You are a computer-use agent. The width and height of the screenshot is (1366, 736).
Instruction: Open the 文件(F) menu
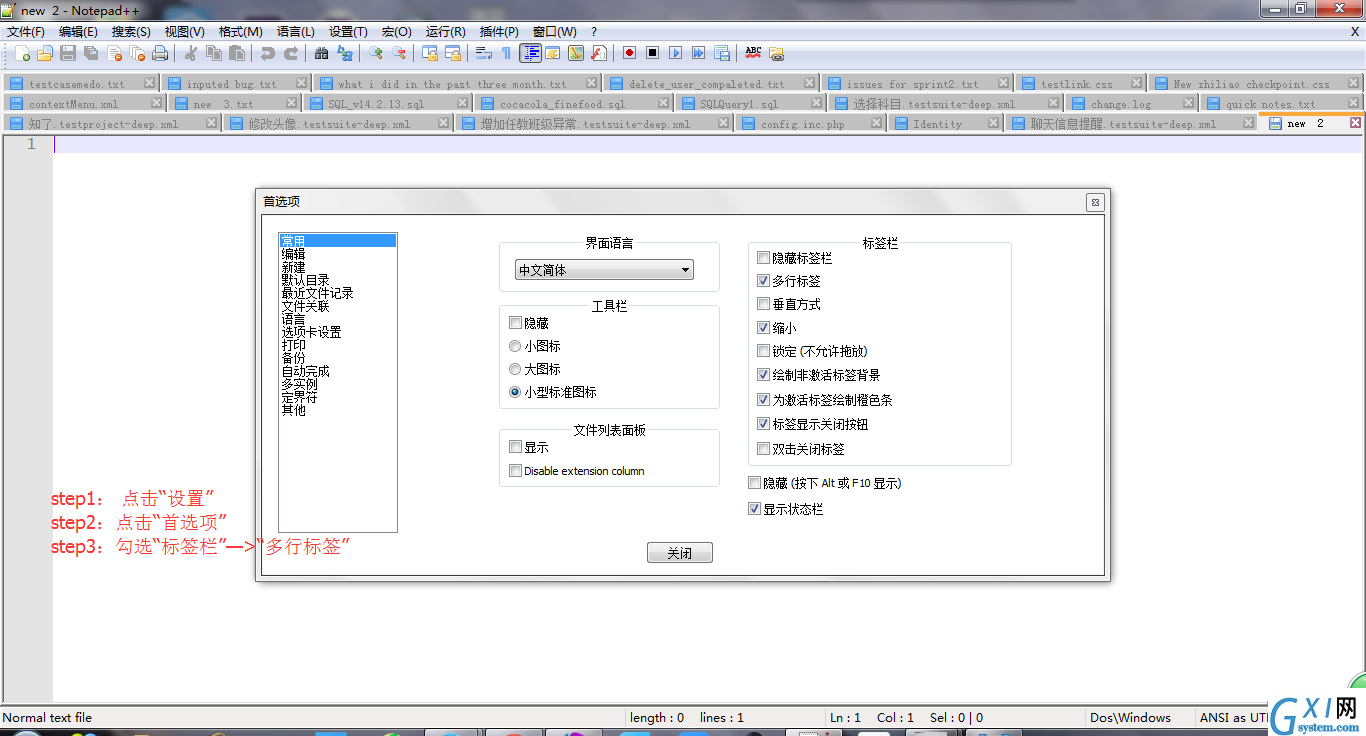[x=26, y=32]
